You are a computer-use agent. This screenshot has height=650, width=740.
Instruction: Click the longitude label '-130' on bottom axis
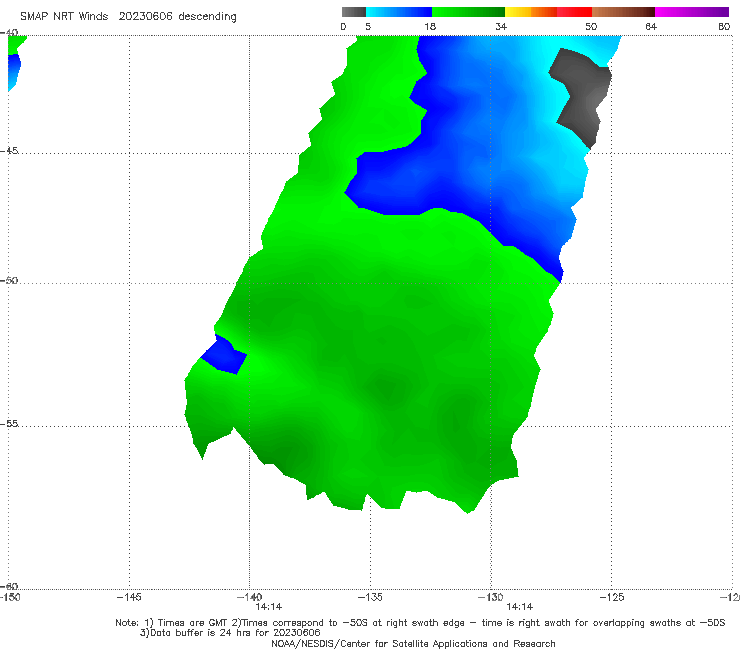491,597
